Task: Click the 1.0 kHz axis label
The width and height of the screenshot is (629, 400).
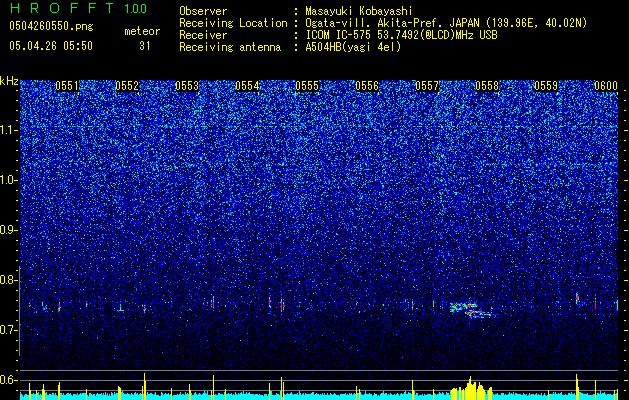Action: (x=9, y=180)
